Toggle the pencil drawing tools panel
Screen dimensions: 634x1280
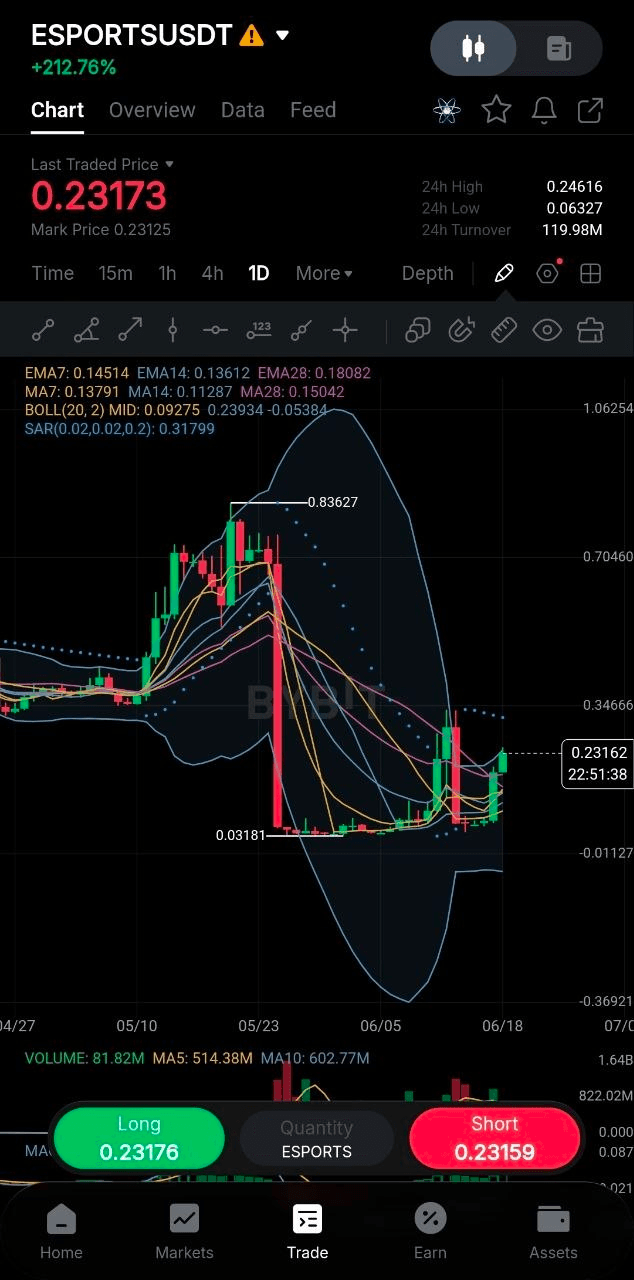(504, 273)
